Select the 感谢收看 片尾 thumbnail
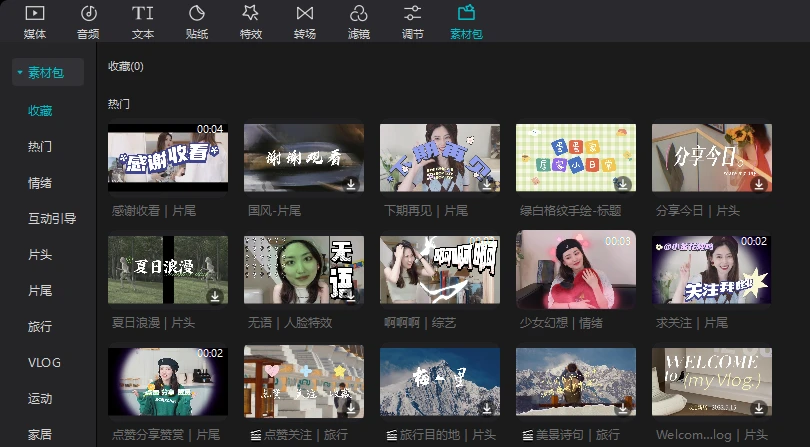This screenshot has height=447, width=810. click(x=167, y=158)
